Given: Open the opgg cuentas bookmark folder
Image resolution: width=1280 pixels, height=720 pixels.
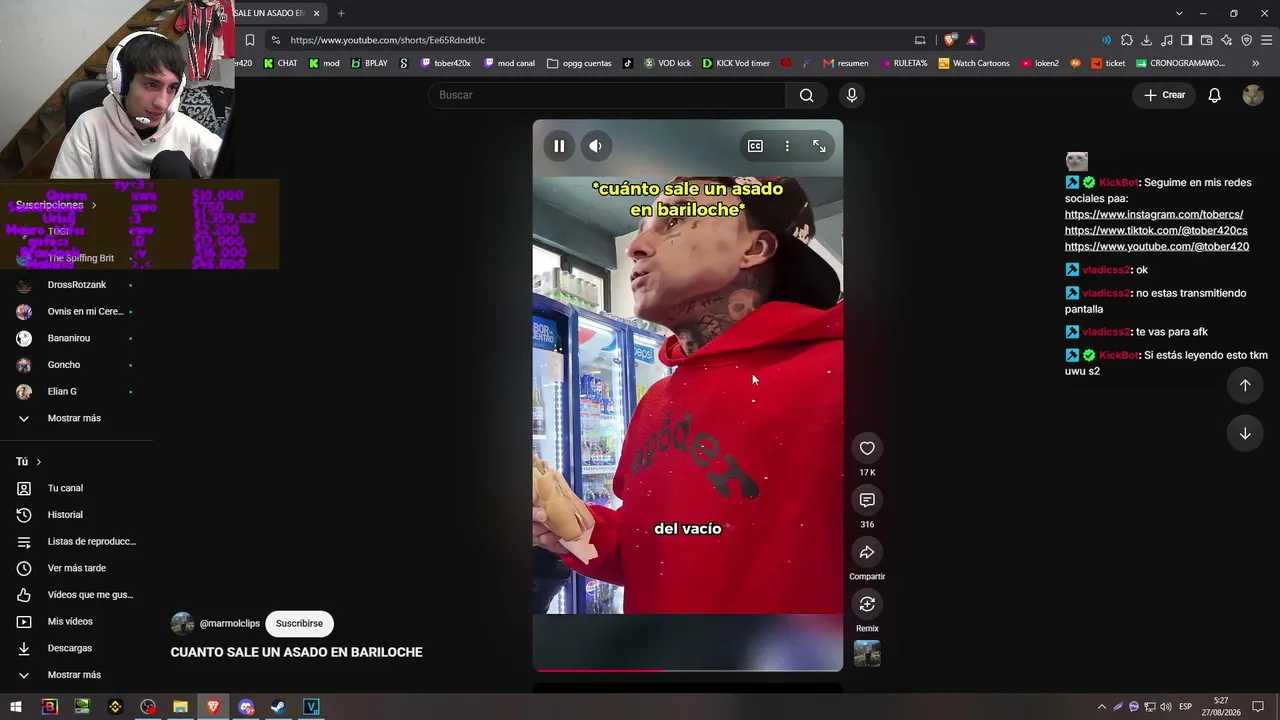Looking at the screenshot, I should 579,63.
